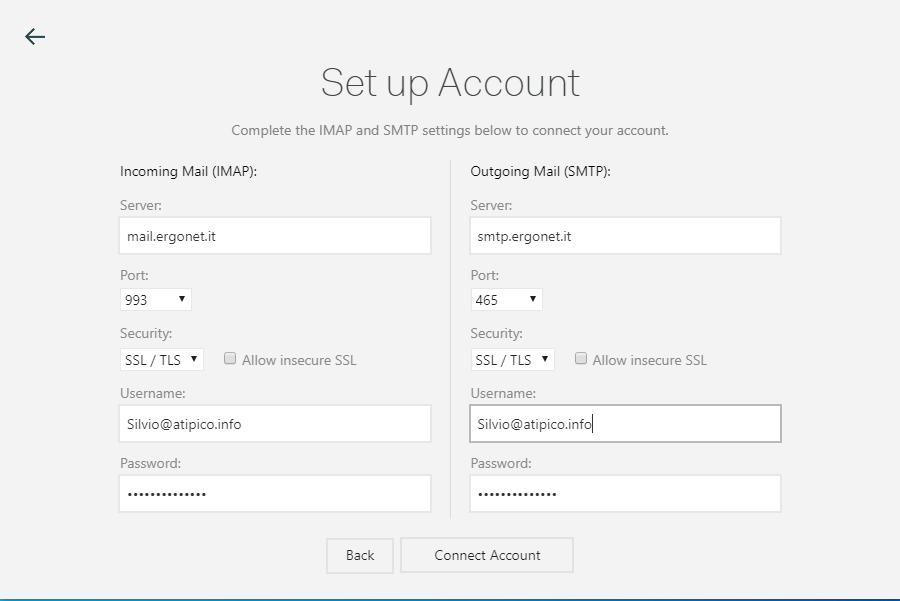Open the outgoing mail Security SSL/TLS dropdown
This screenshot has height=601, width=900.
coord(513,359)
